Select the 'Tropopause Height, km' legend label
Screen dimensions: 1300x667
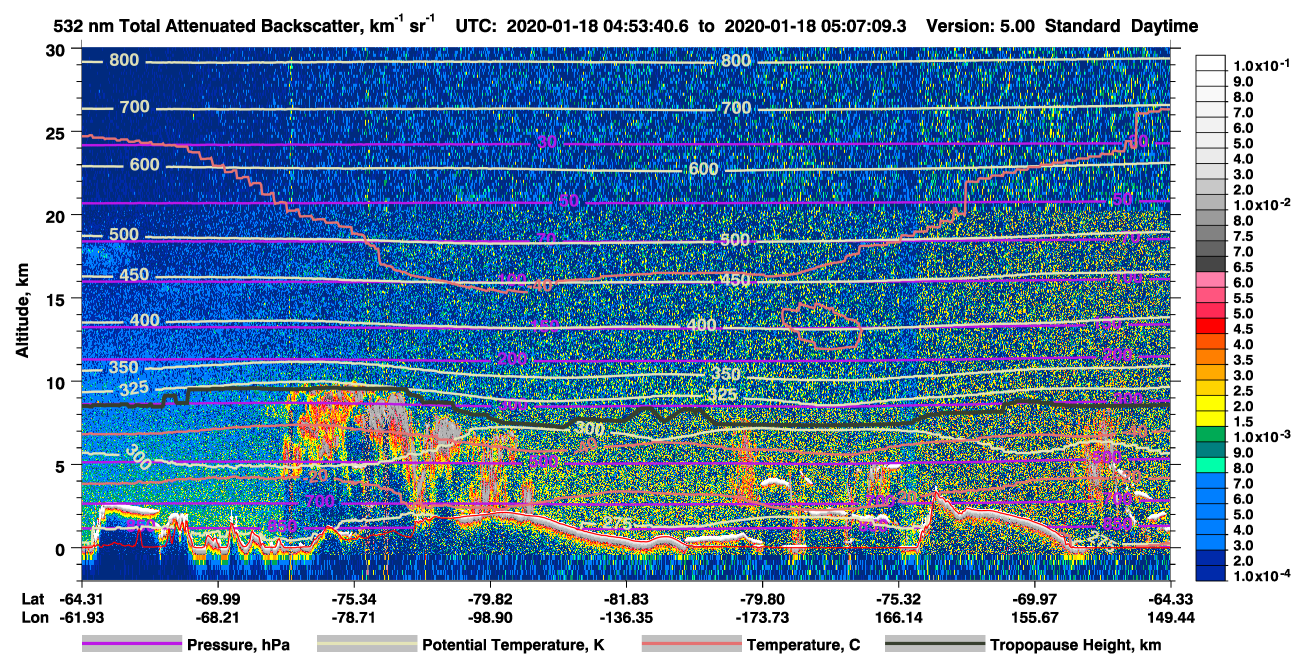tap(1075, 645)
